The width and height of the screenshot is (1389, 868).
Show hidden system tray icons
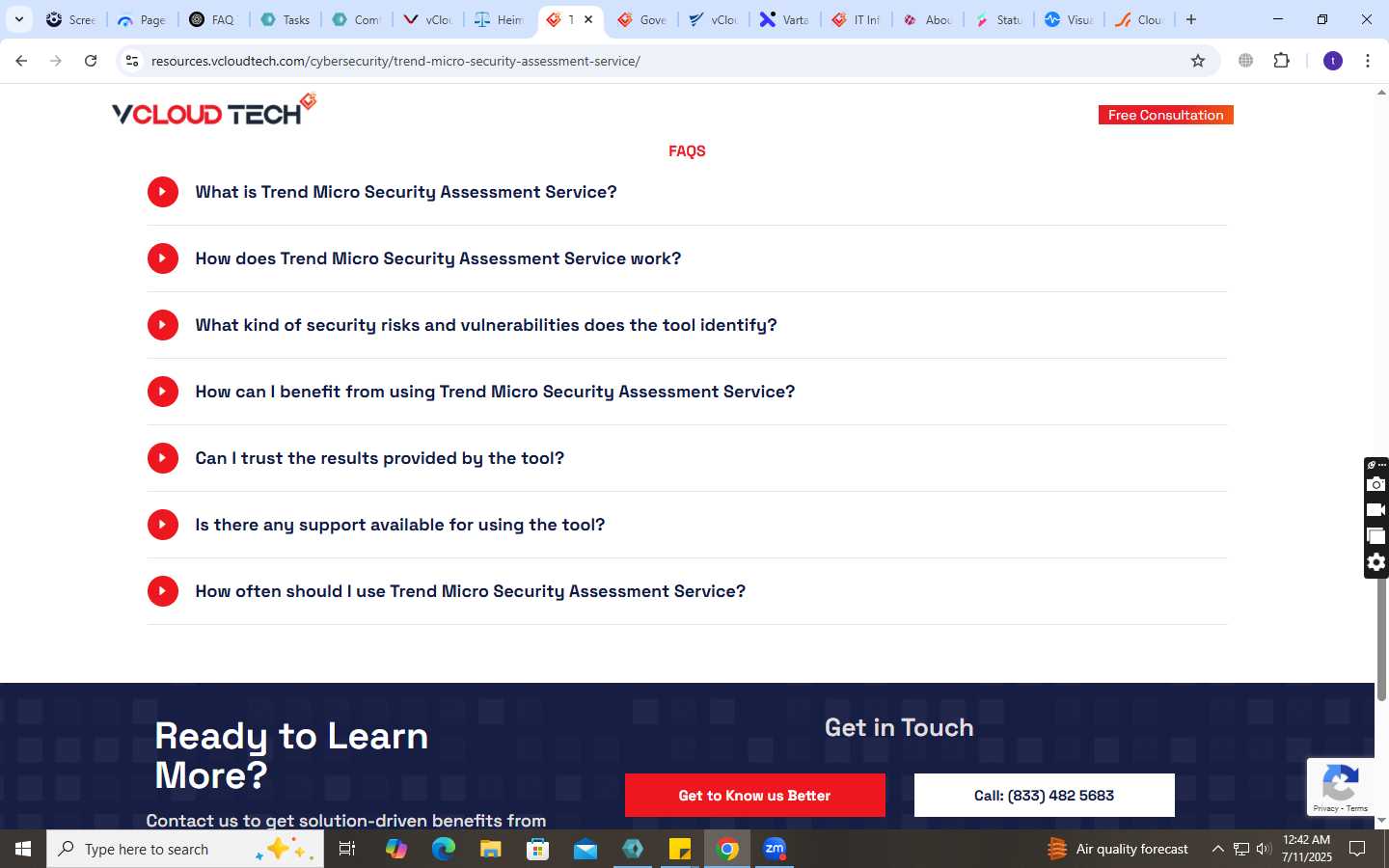1217,849
